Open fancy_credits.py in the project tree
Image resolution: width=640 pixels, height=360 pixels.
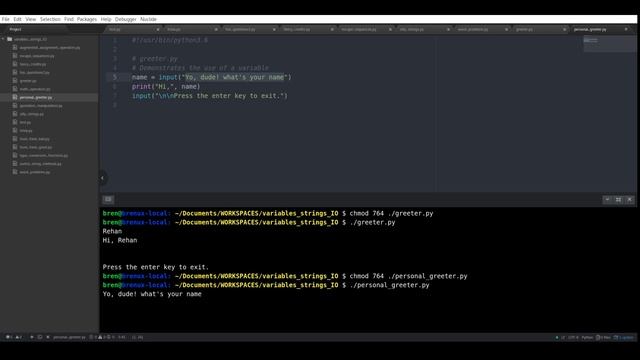point(33,64)
